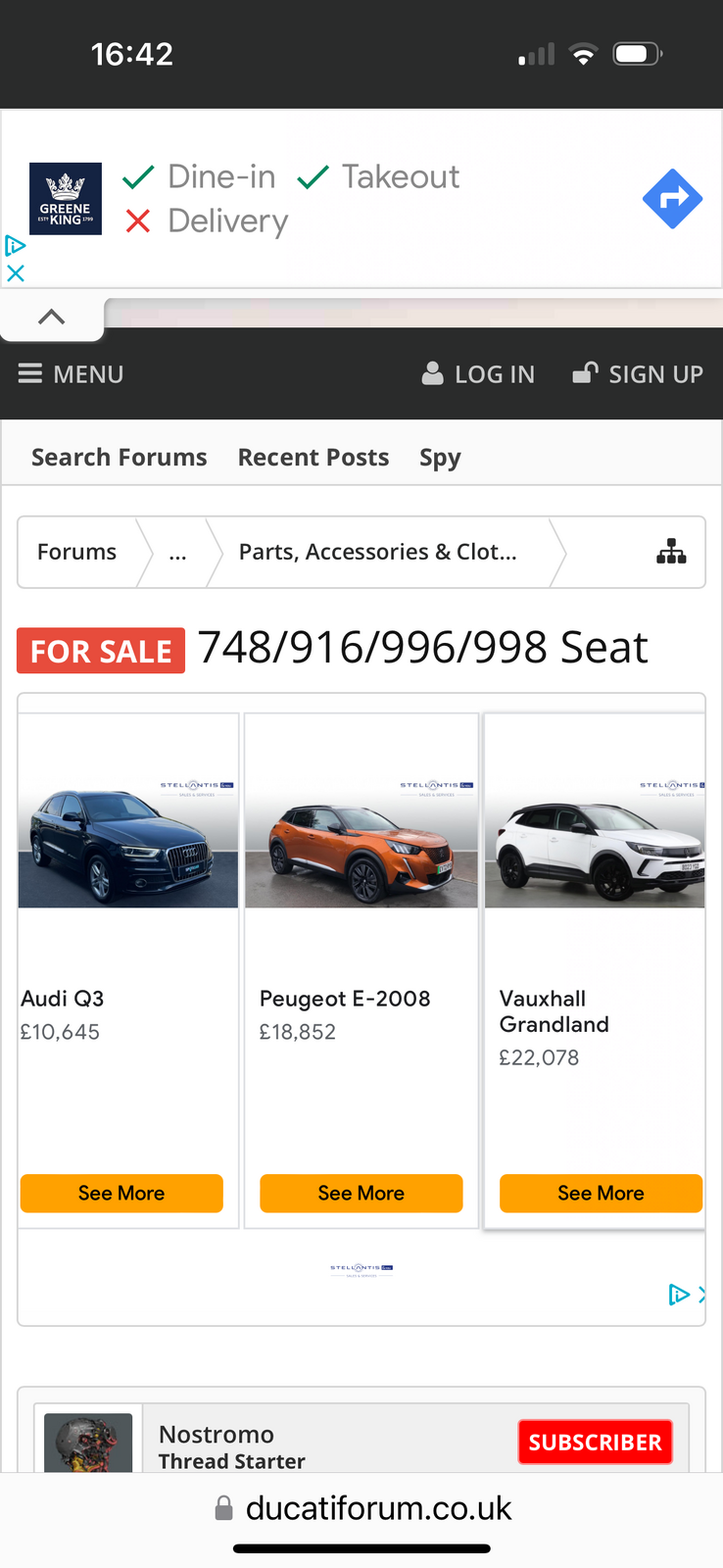Open the forum sitemap hierarchy icon
Image resolution: width=723 pixels, height=1568 pixels.
point(671,552)
